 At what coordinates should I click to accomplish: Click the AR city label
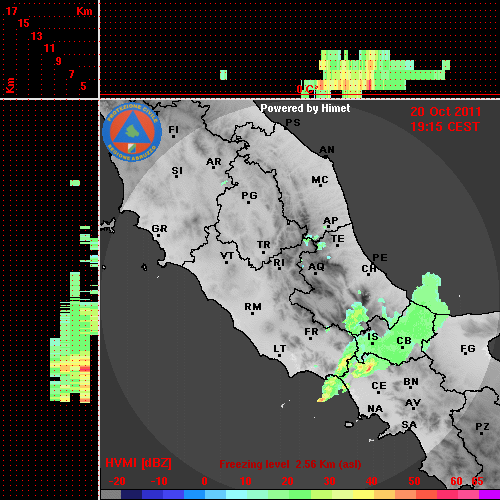[x=214, y=162]
